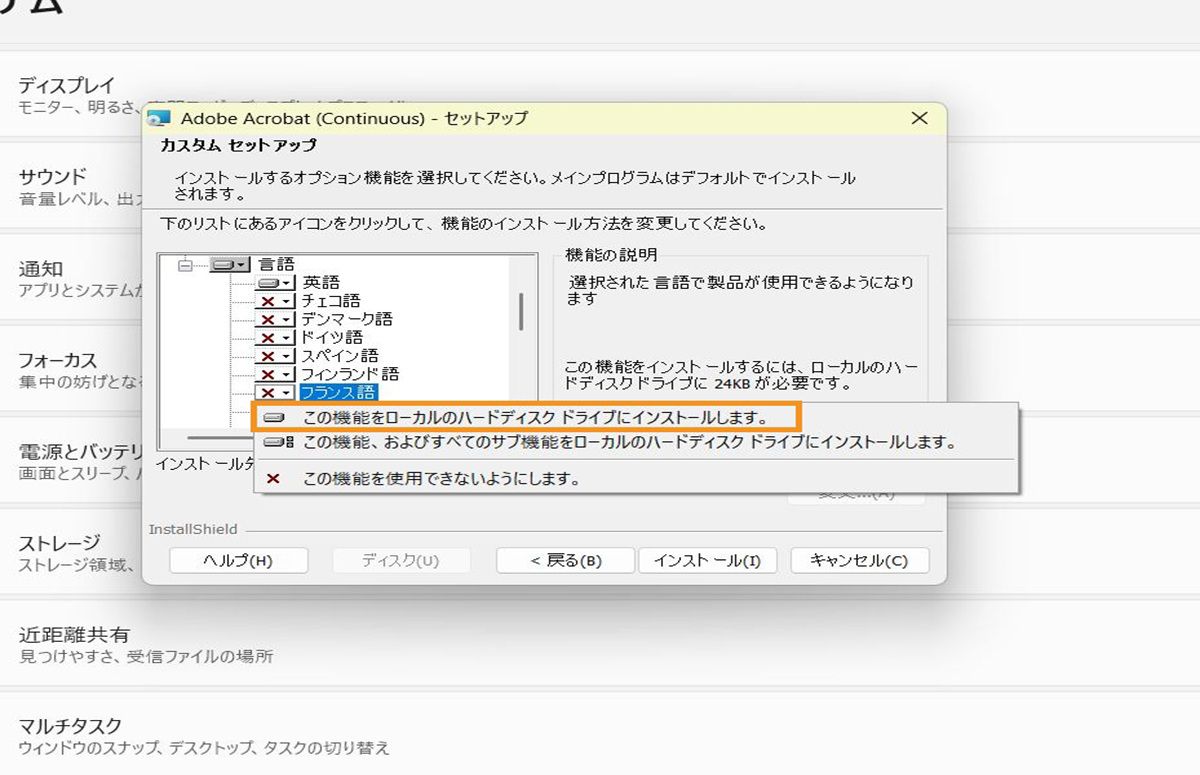Open マルチタスク in the Settings window
The height and width of the screenshot is (775, 1200).
[x=70, y=726]
